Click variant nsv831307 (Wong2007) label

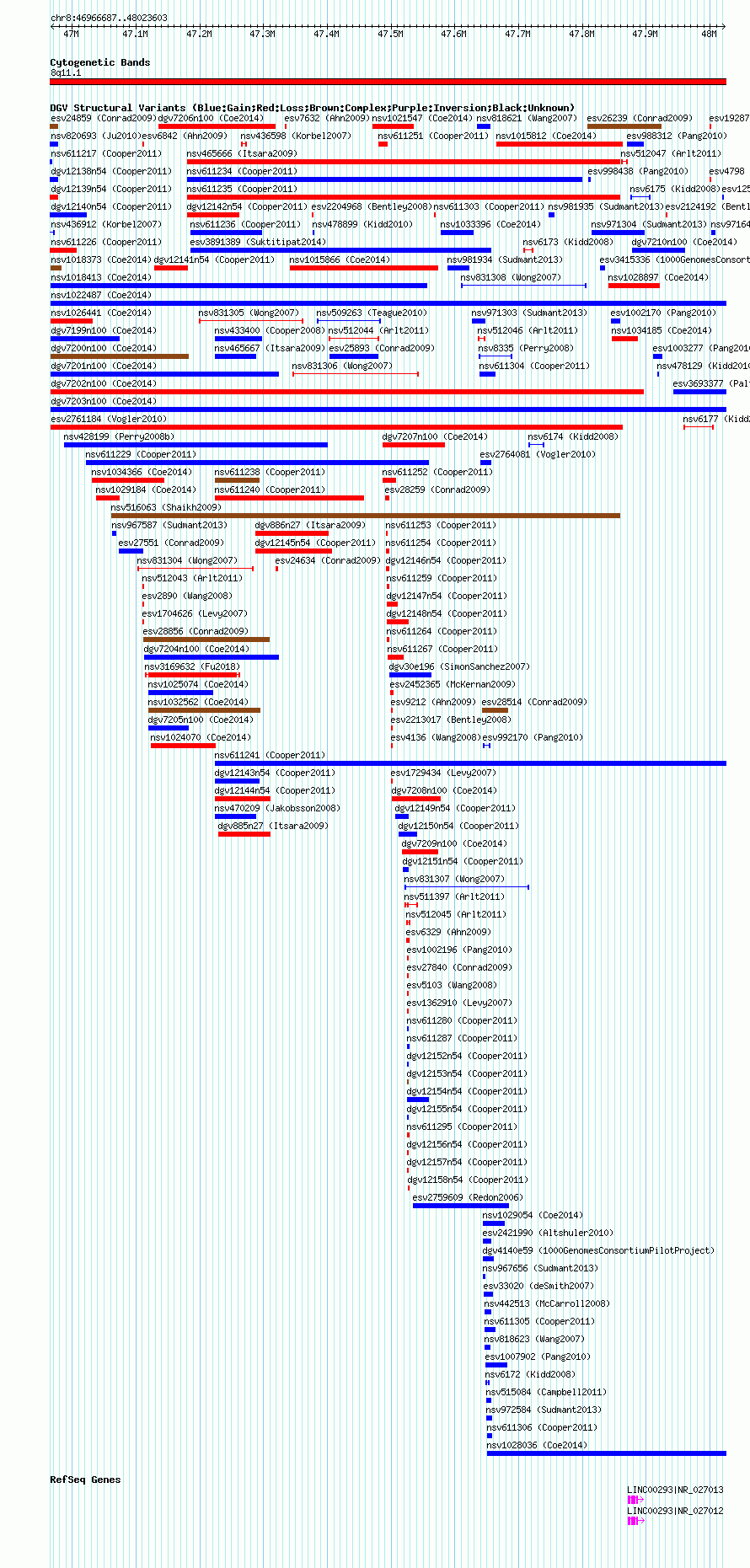(455, 879)
